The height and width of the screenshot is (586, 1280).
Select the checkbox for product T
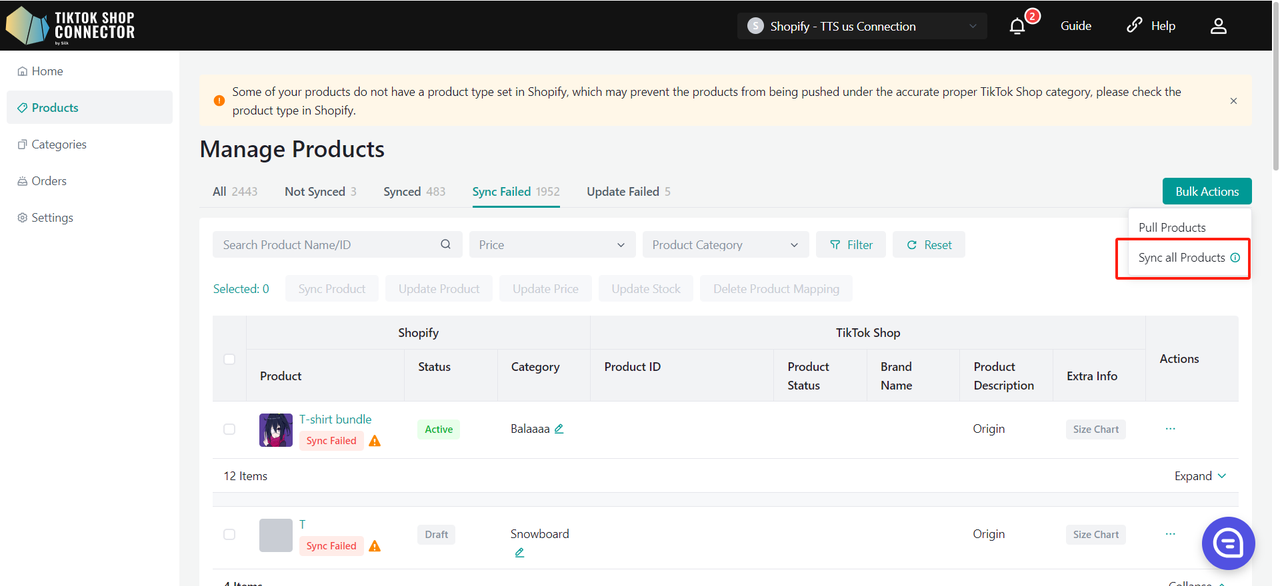(229, 534)
